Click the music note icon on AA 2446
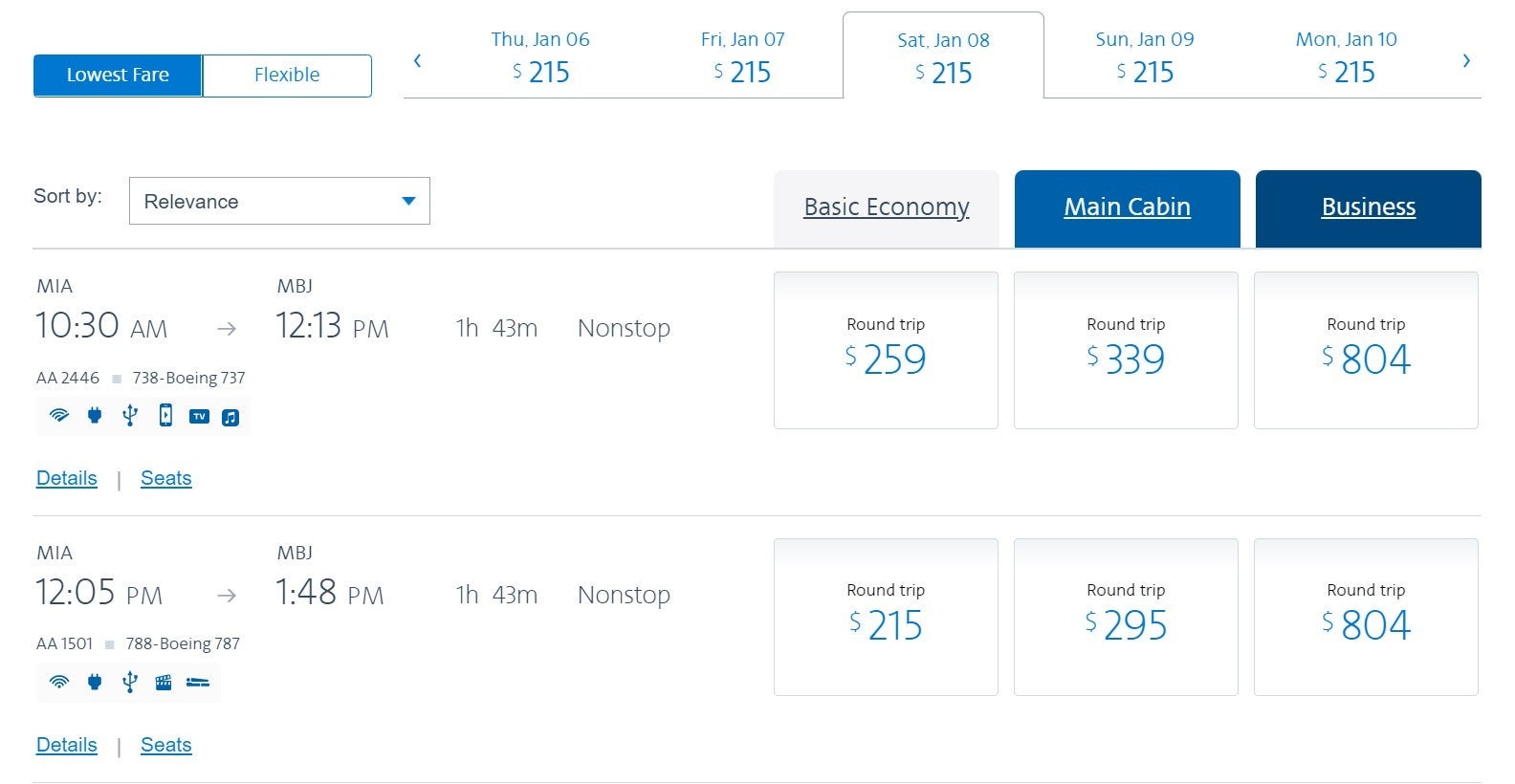 pyautogui.click(x=231, y=417)
